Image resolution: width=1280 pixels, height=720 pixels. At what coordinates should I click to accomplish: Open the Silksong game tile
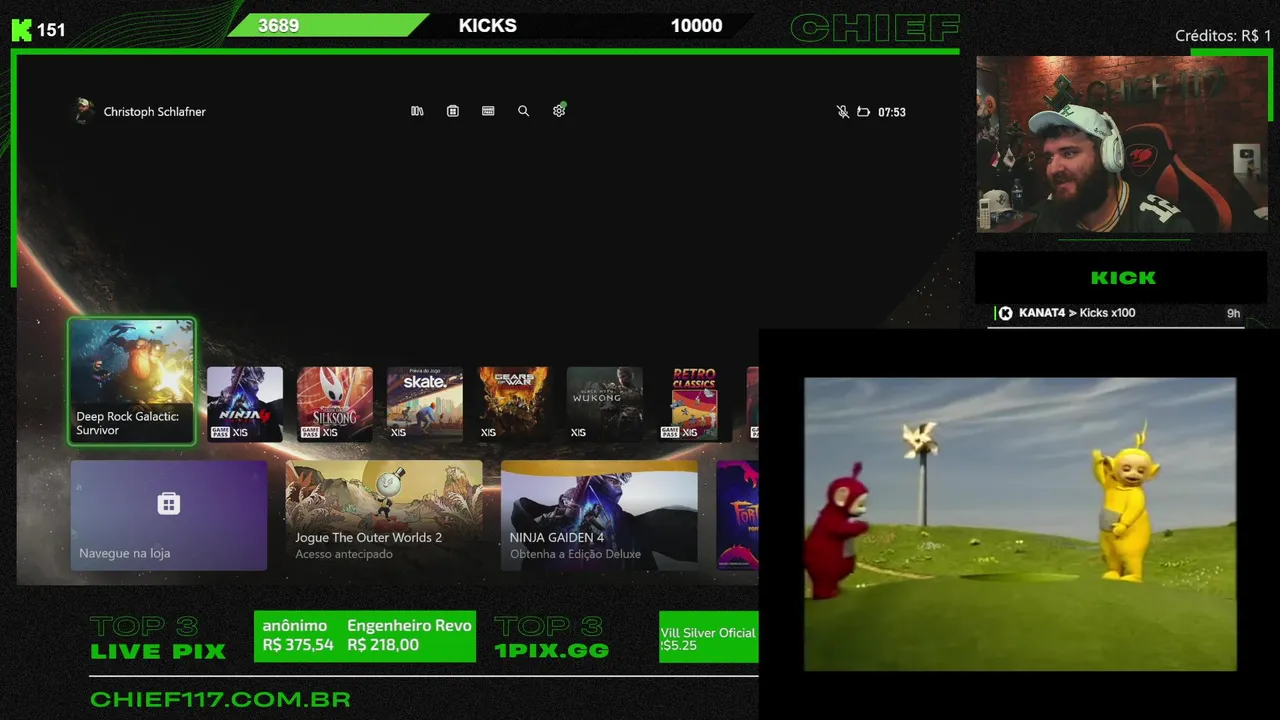[x=335, y=404]
